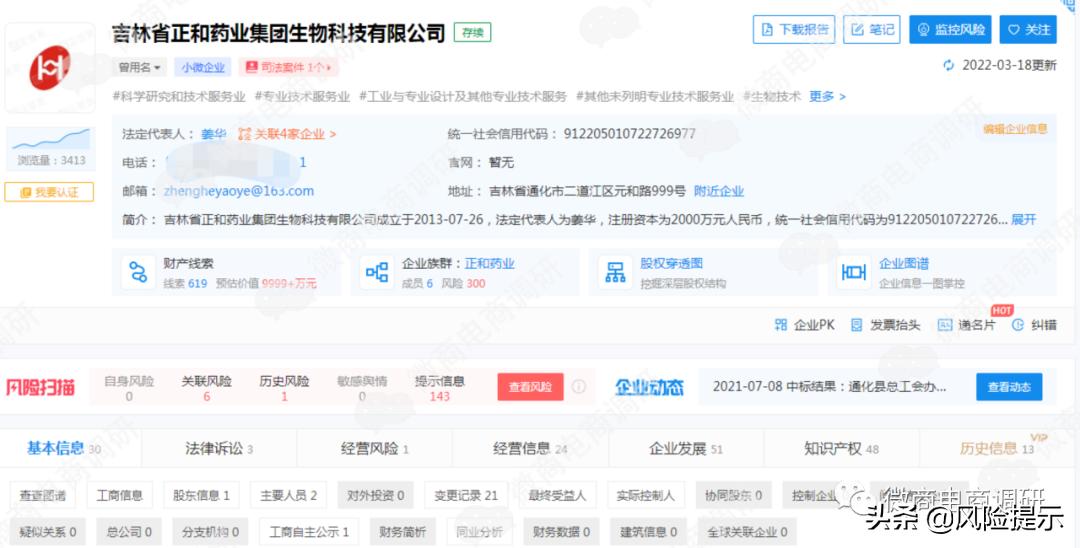Click the 小微企业 tag
This screenshot has width=1080, height=548.
[x=203, y=67]
